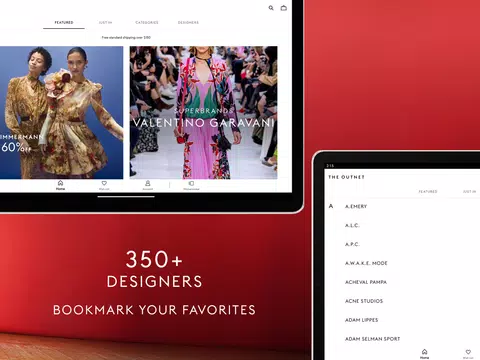480x360 pixels.
Task: Choose A.W.A.K.E. MODE designer entry
Action: click(x=366, y=263)
